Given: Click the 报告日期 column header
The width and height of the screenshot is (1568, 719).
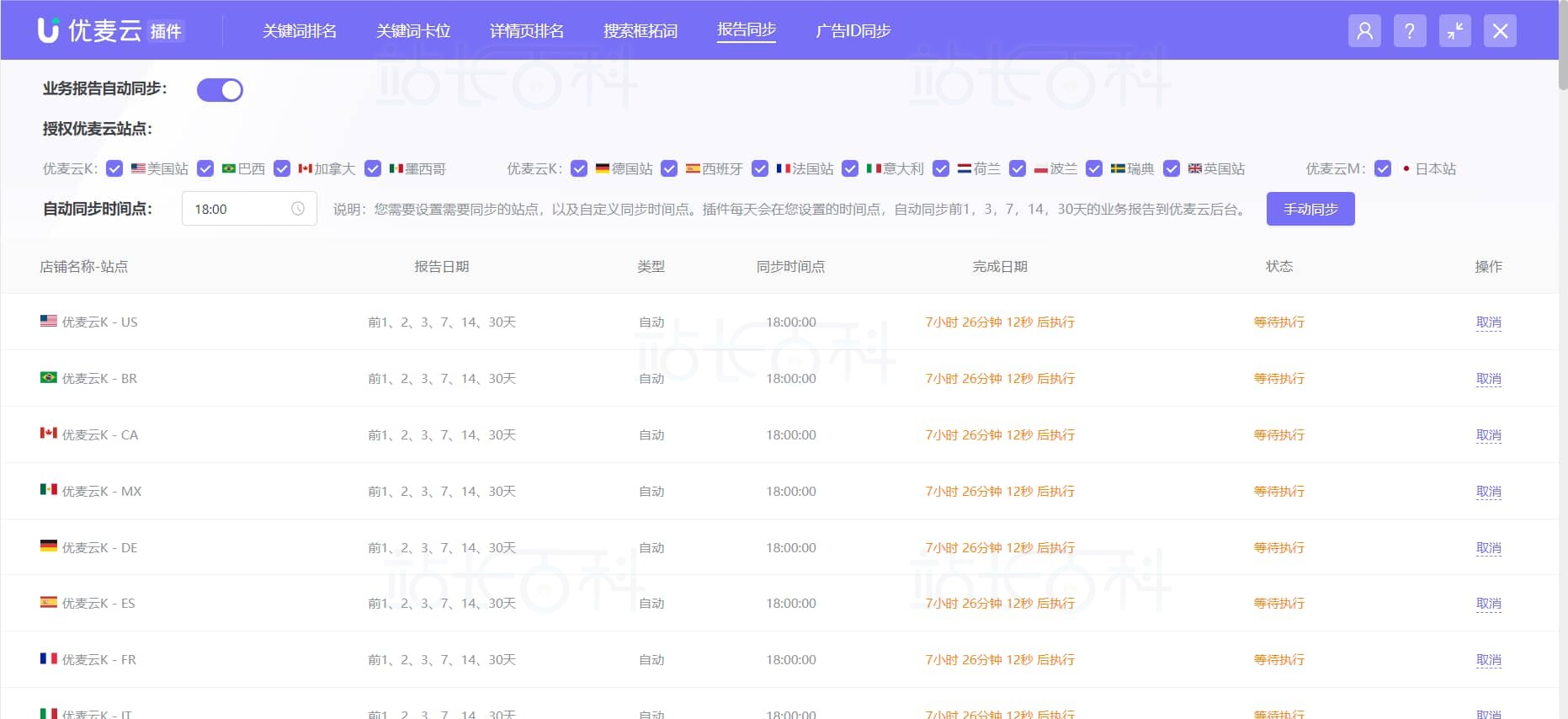Looking at the screenshot, I should (x=442, y=267).
